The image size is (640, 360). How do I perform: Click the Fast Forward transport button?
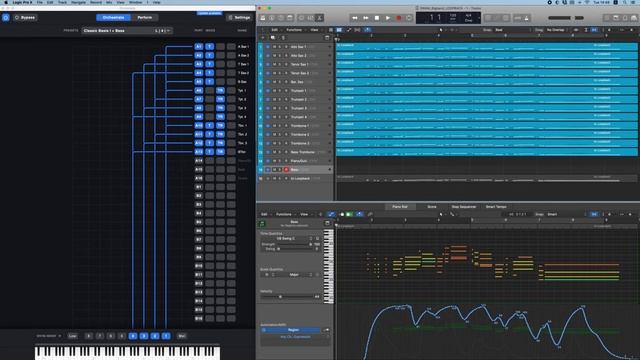(x=366, y=18)
